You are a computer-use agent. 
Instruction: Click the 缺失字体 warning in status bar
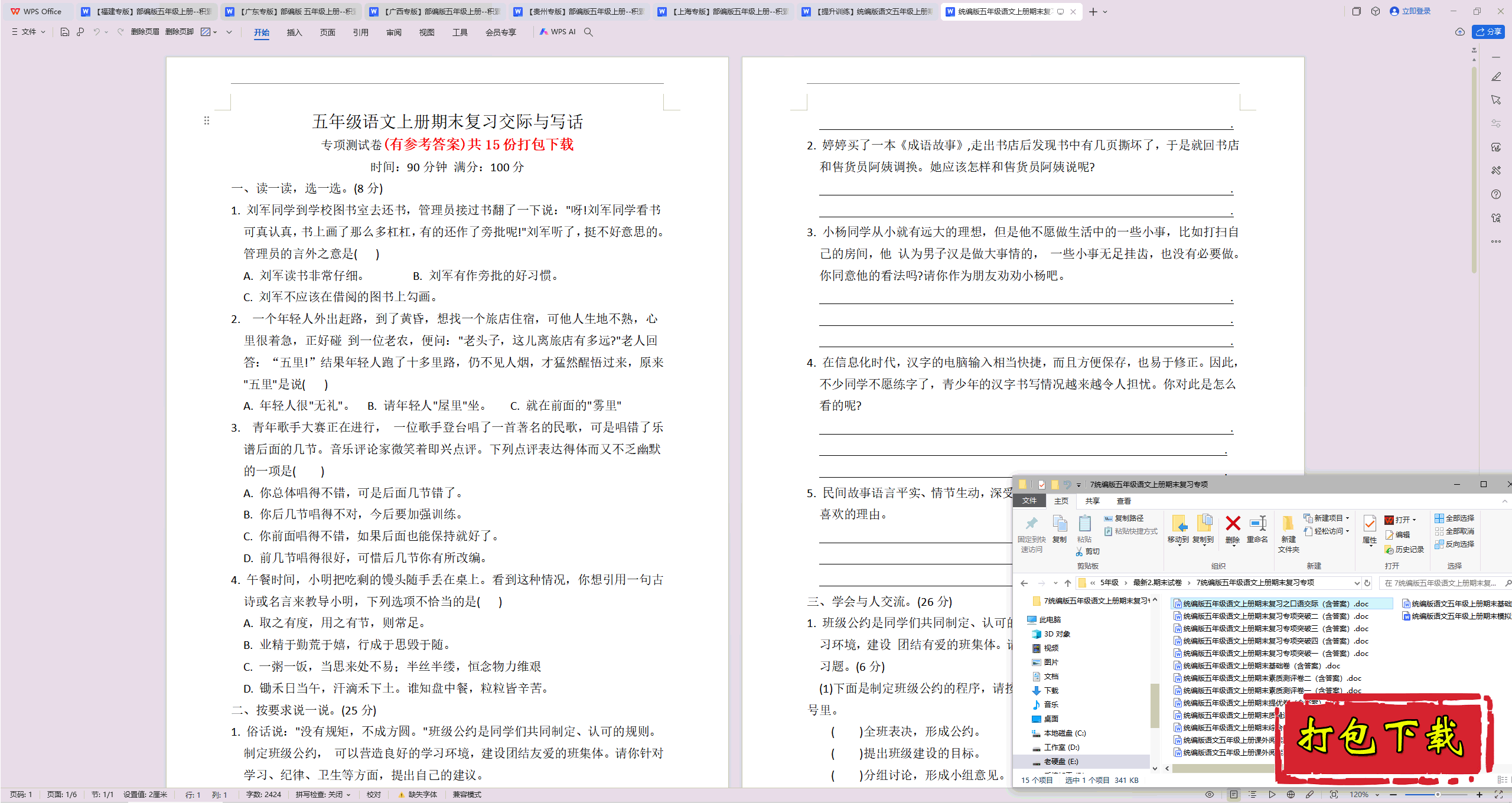click(x=418, y=795)
